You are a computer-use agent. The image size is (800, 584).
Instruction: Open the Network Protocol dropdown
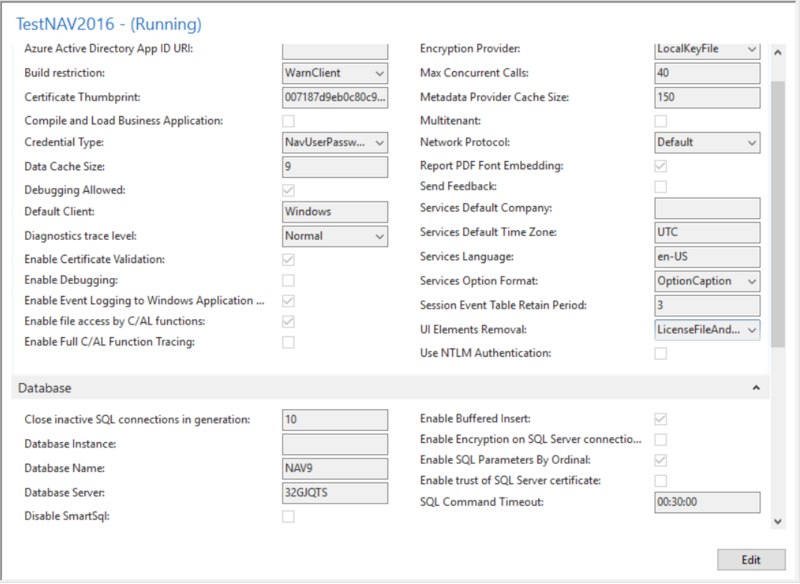[x=707, y=143]
